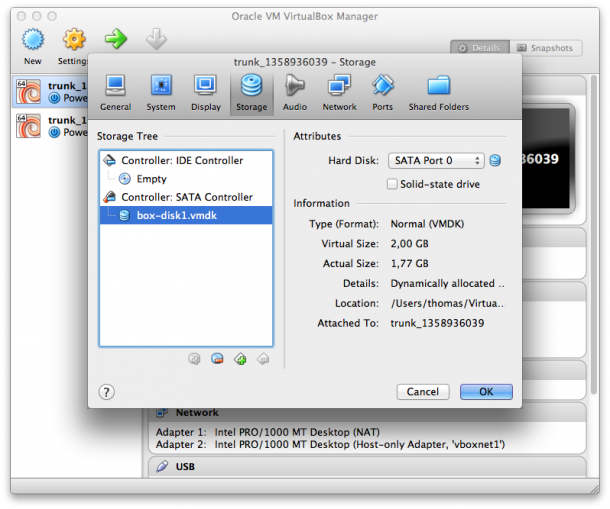This screenshot has width=610, height=509.
Task: Select the Empty optical drive entry
Action: 186,179
